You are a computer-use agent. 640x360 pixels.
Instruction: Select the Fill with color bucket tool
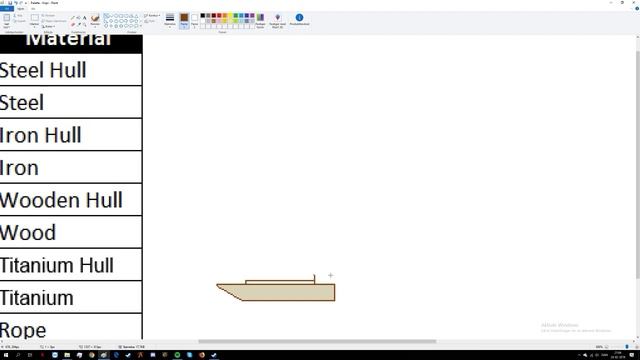78,18
